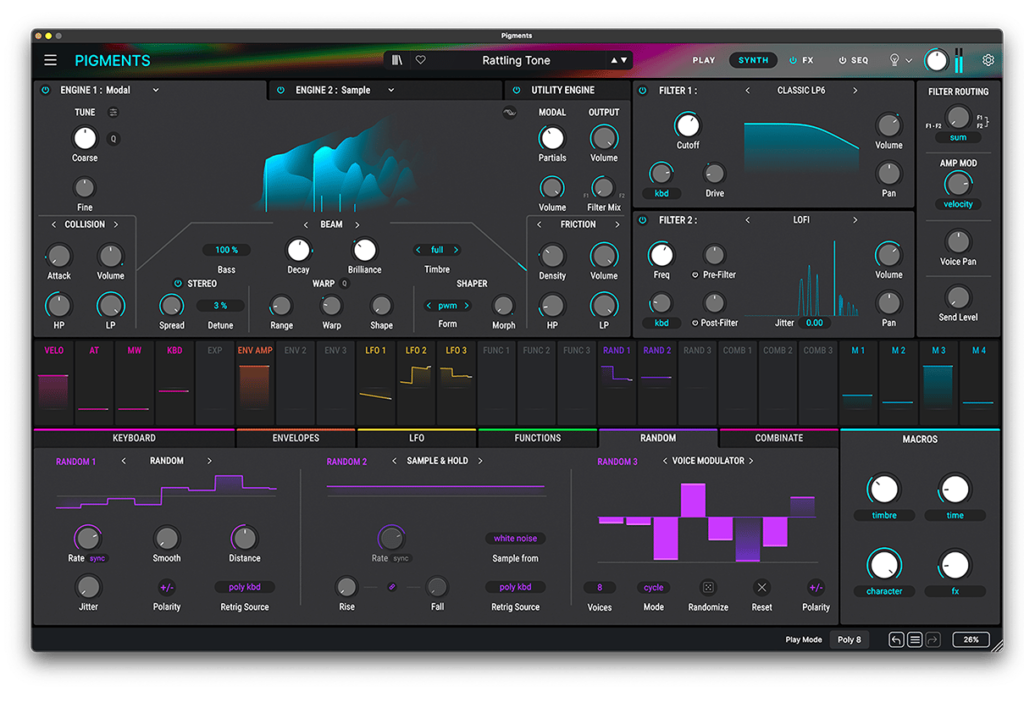Toggle Engine 1 power button

point(46,90)
